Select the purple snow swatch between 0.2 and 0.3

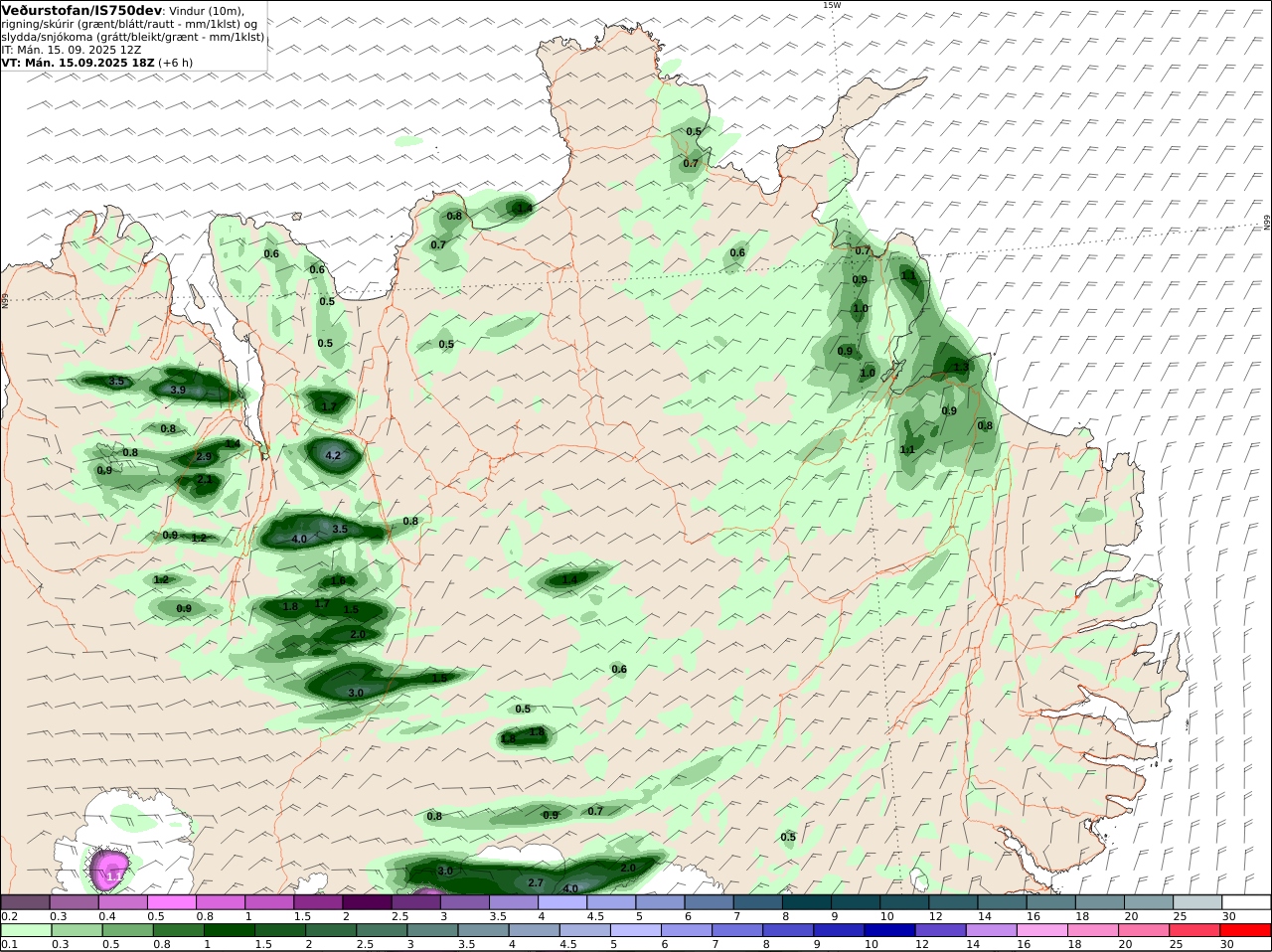(x=25, y=901)
